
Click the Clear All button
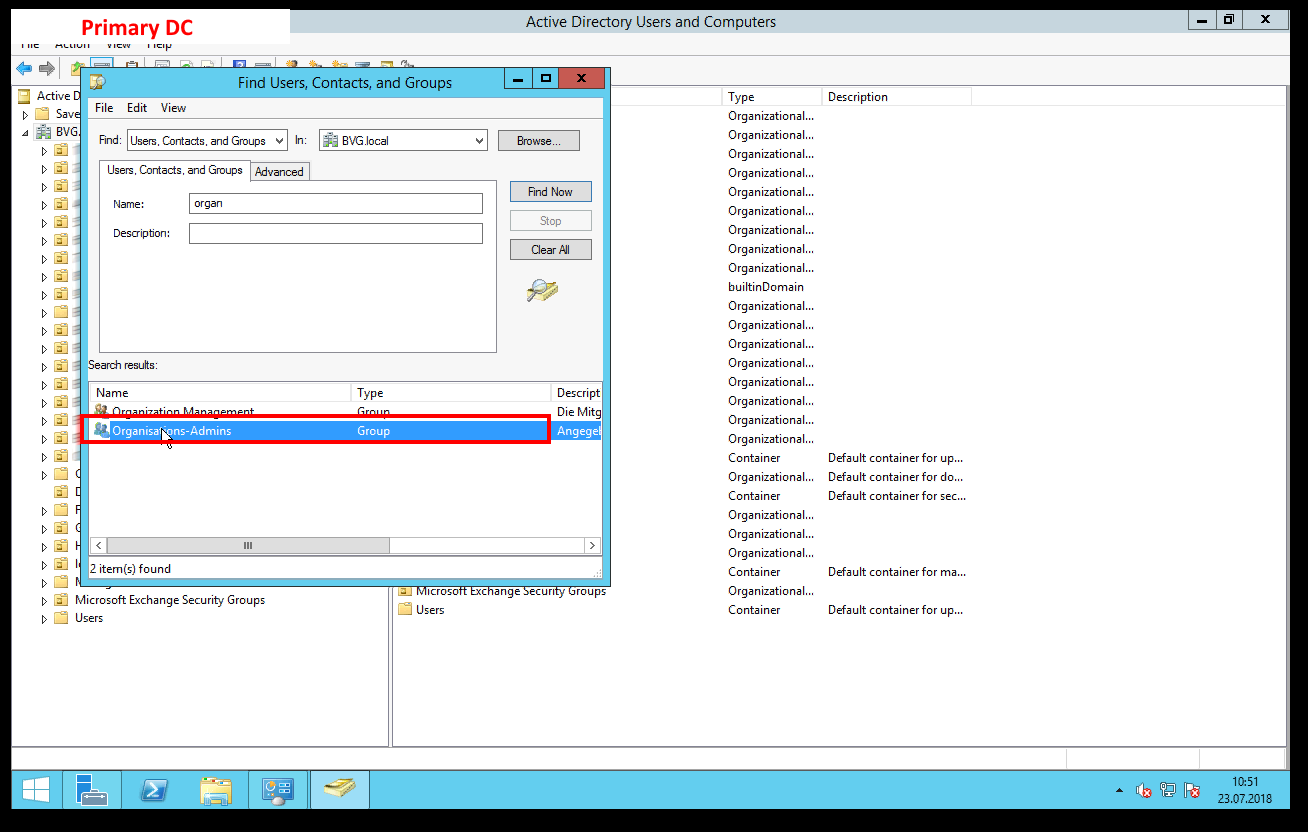(x=551, y=250)
